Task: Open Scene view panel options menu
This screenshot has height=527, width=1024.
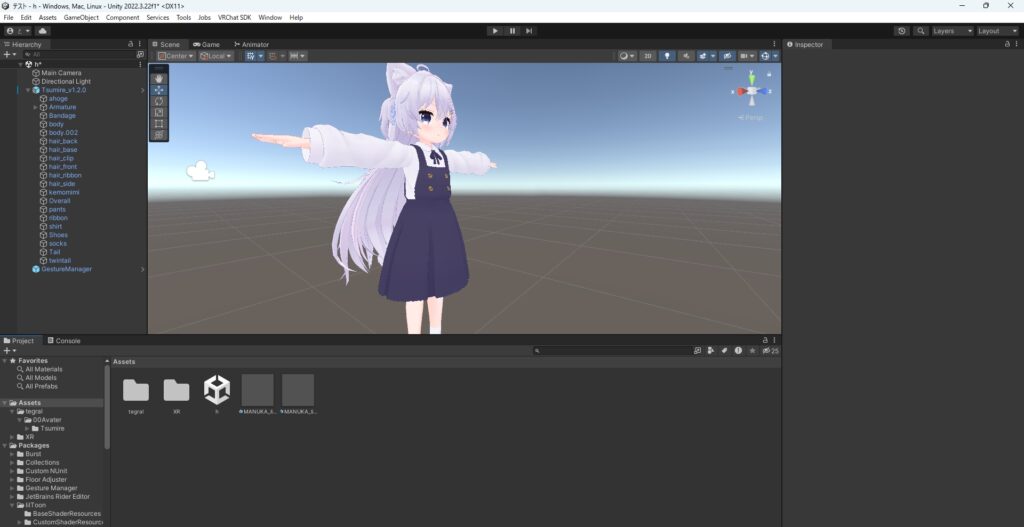Action: pyautogui.click(x=775, y=44)
